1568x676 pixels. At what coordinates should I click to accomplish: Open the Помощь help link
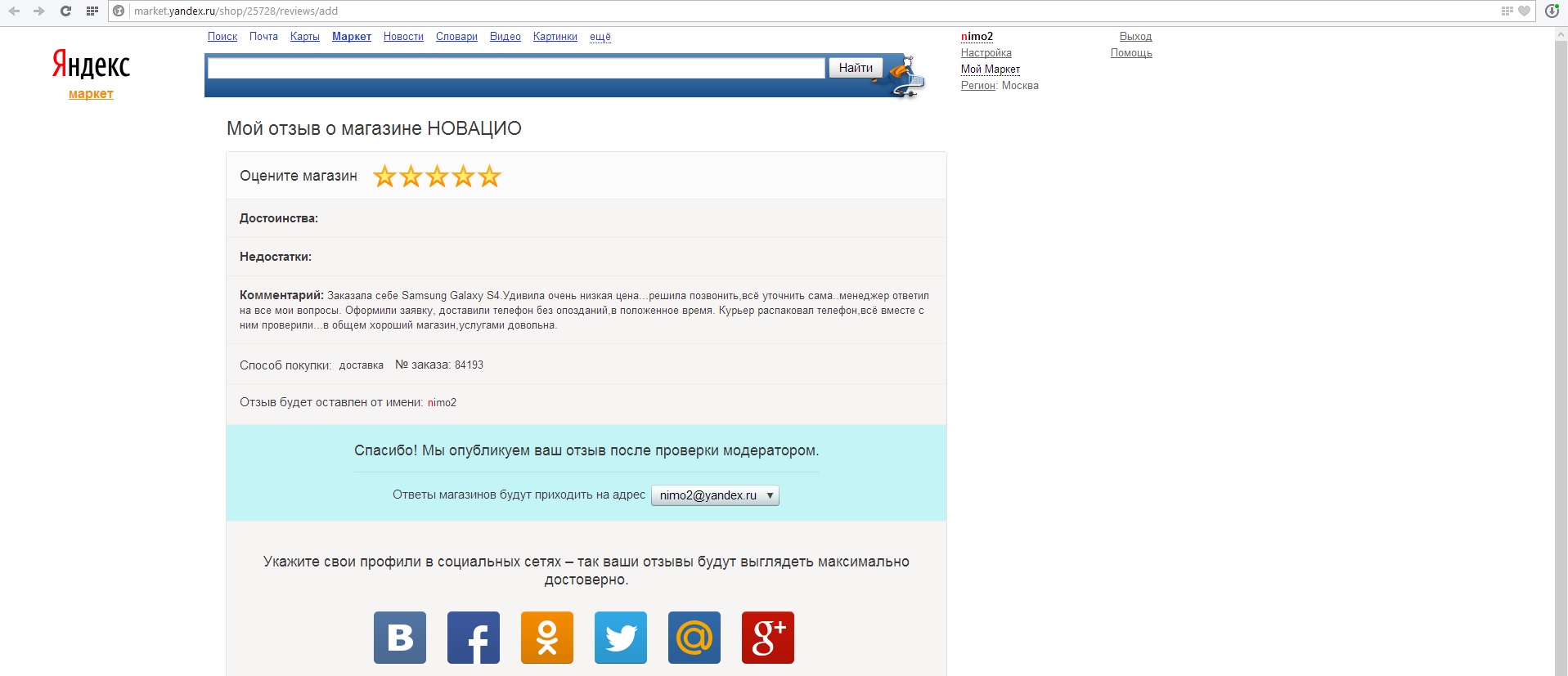(1131, 53)
